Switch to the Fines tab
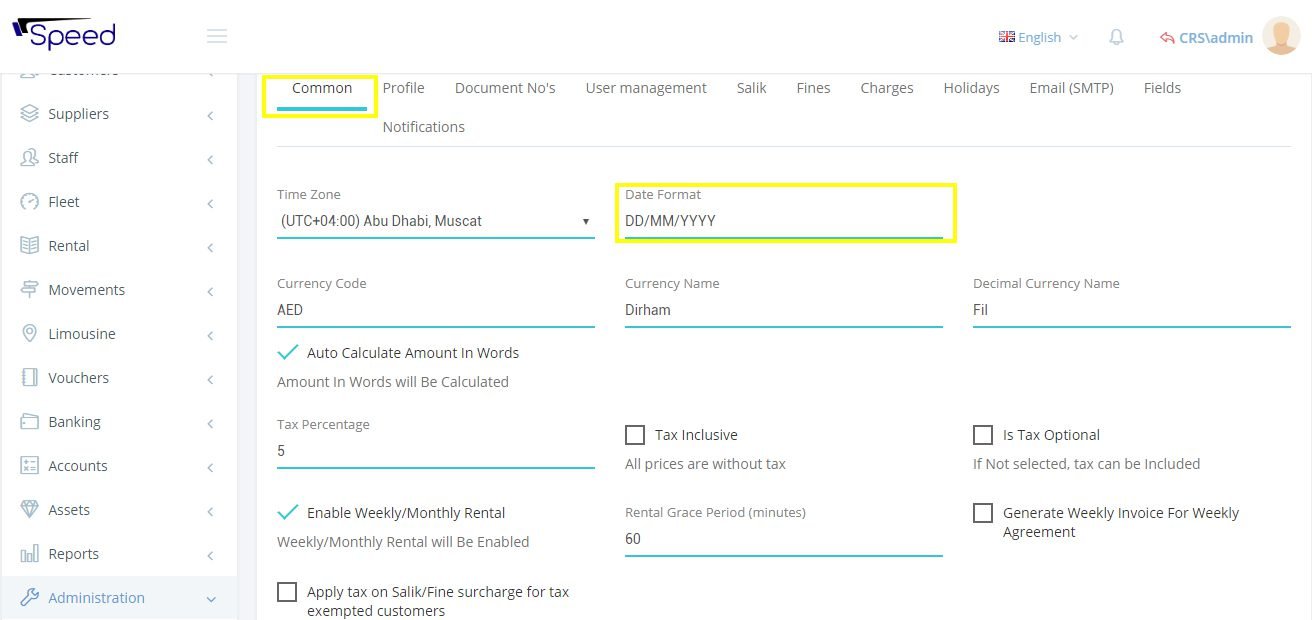The height and width of the screenshot is (620, 1312). (x=814, y=88)
